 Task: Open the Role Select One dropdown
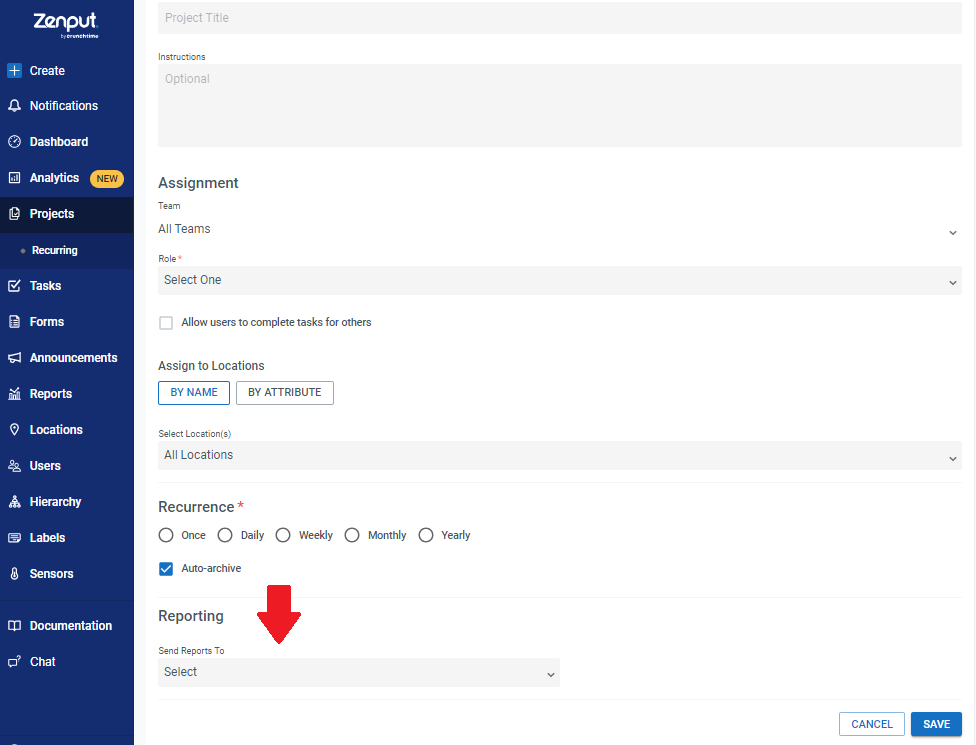click(x=560, y=281)
